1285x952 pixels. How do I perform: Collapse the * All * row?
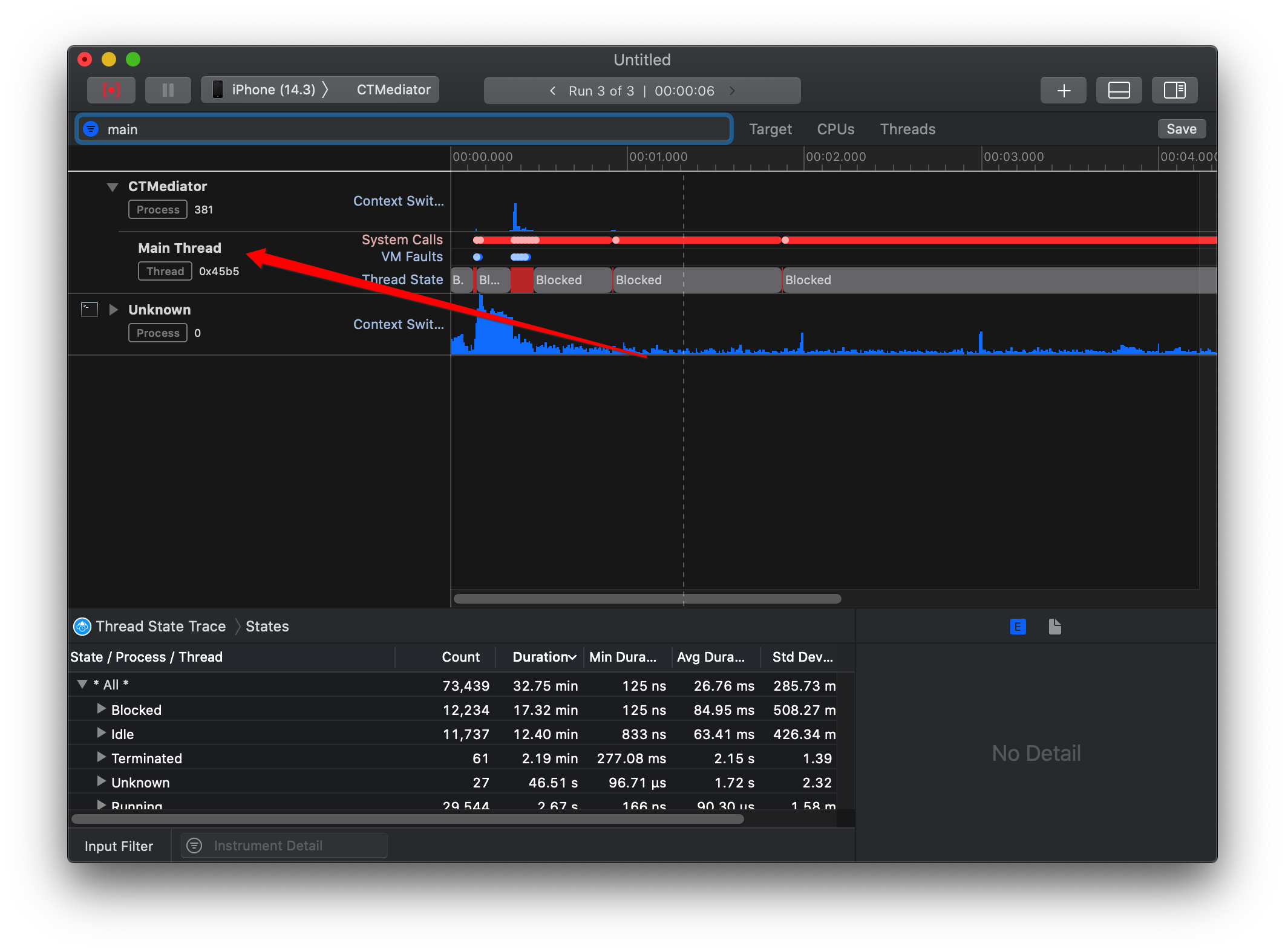click(x=82, y=685)
